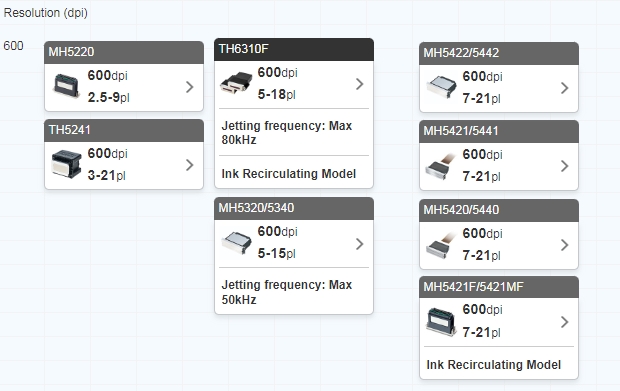
Task: Click the MH5421/5441 printhead product image
Action: pyautogui.click(x=440, y=166)
